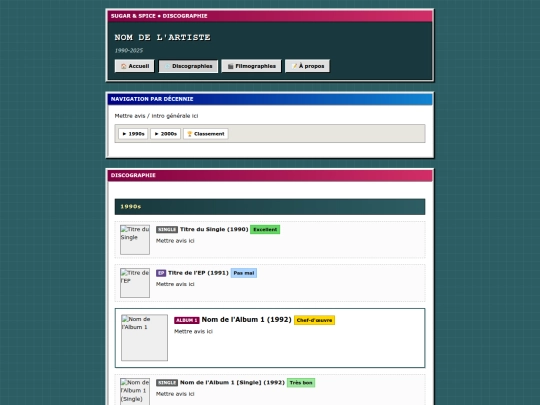The height and width of the screenshot is (405, 540).
Task: Click the house icon on Accueil
Action: tap(123, 66)
